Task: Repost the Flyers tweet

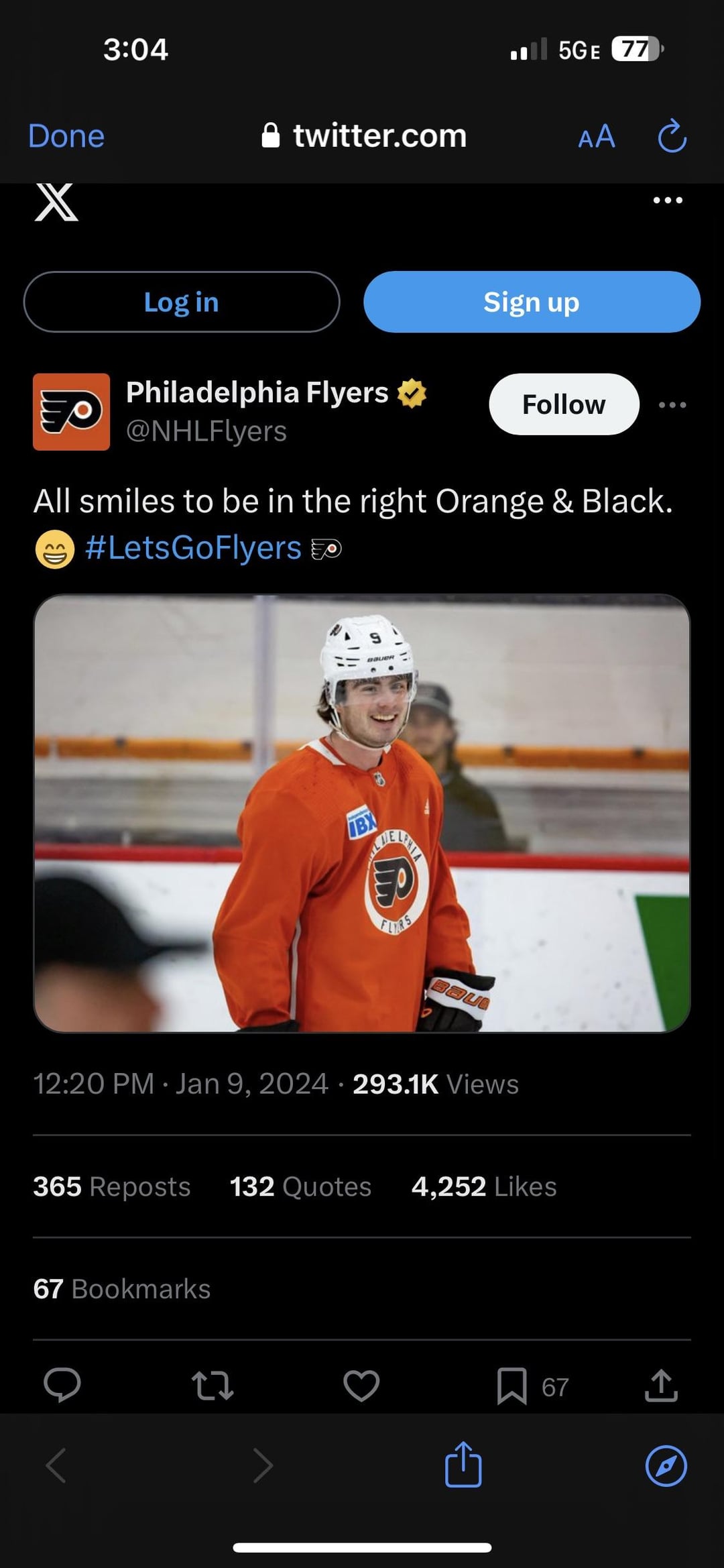Action: pyautogui.click(x=213, y=1386)
